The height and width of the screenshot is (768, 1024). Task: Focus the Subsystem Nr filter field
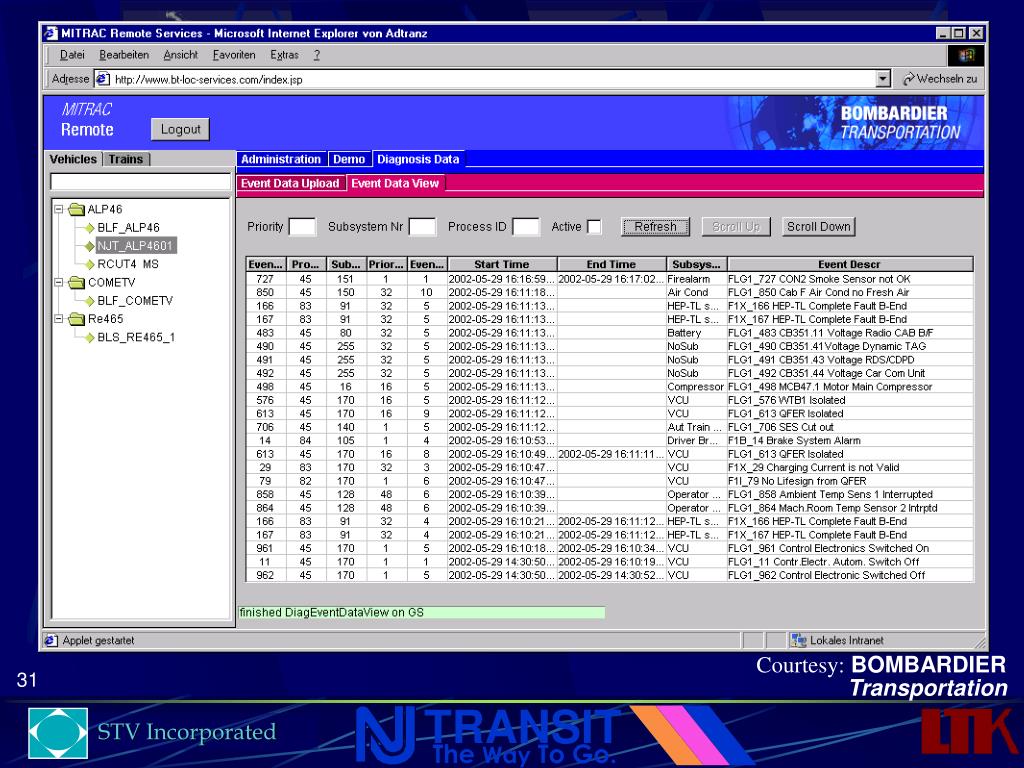pos(423,227)
